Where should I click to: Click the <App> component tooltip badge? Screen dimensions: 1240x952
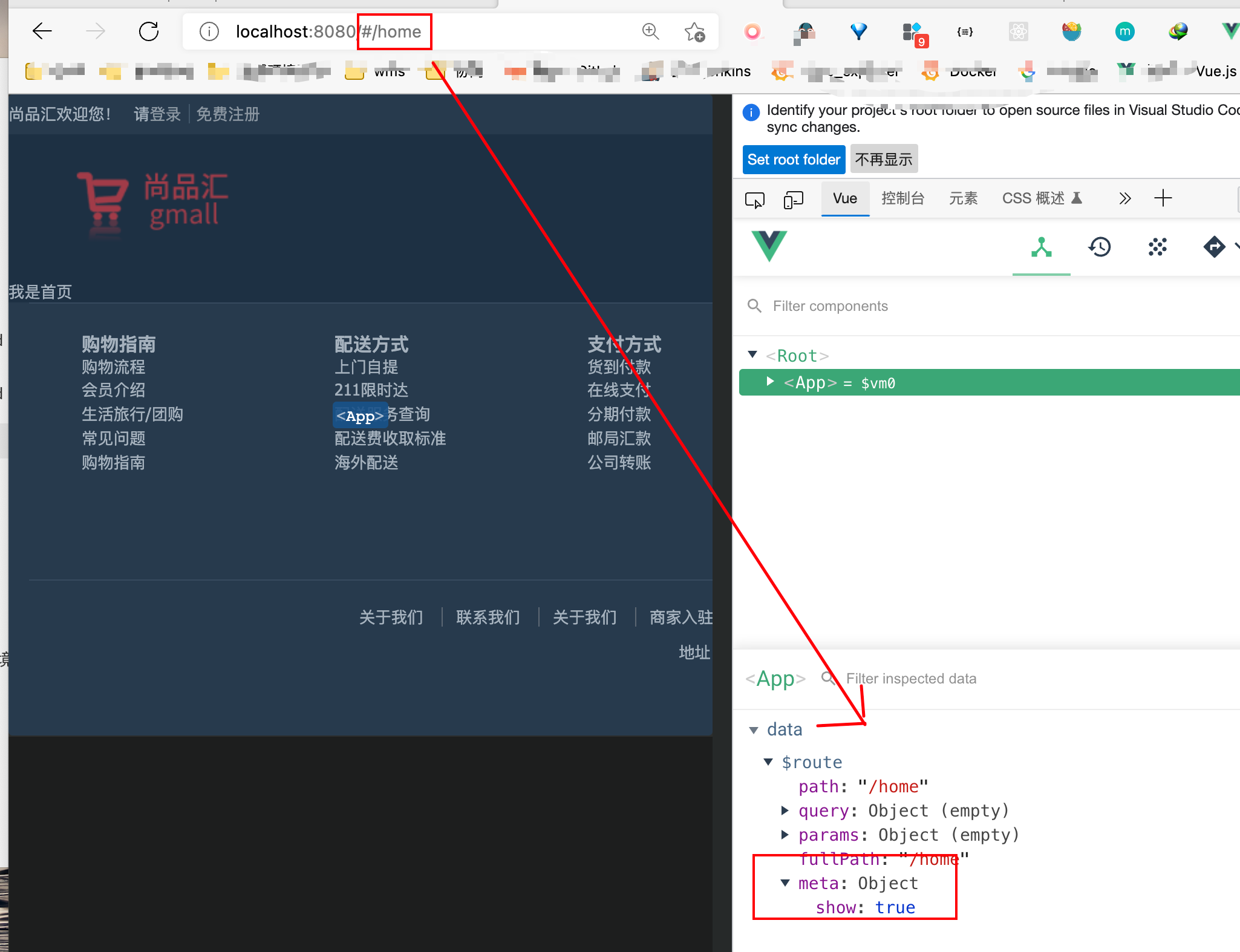(360, 416)
